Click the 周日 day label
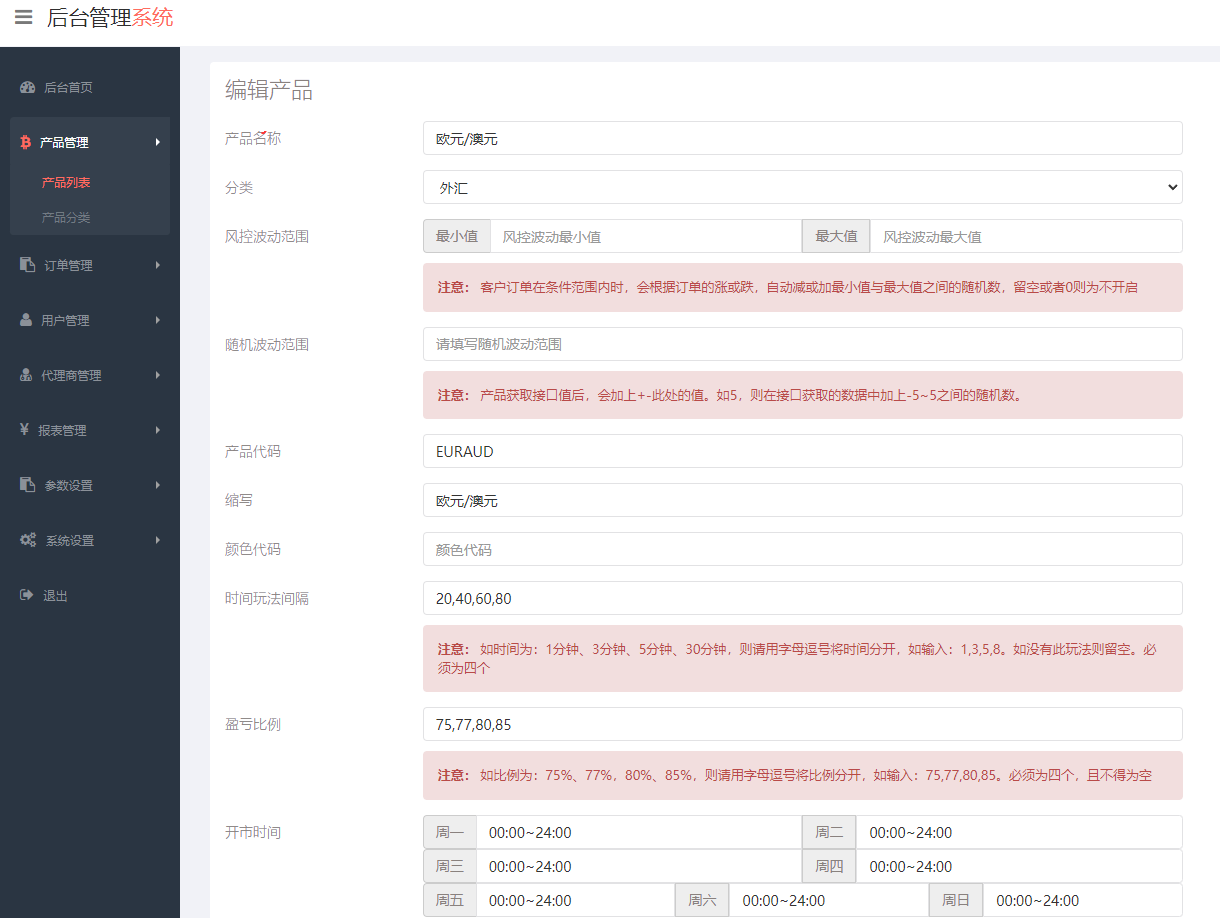This screenshot has width=1220, height=918. coord(956,900)
